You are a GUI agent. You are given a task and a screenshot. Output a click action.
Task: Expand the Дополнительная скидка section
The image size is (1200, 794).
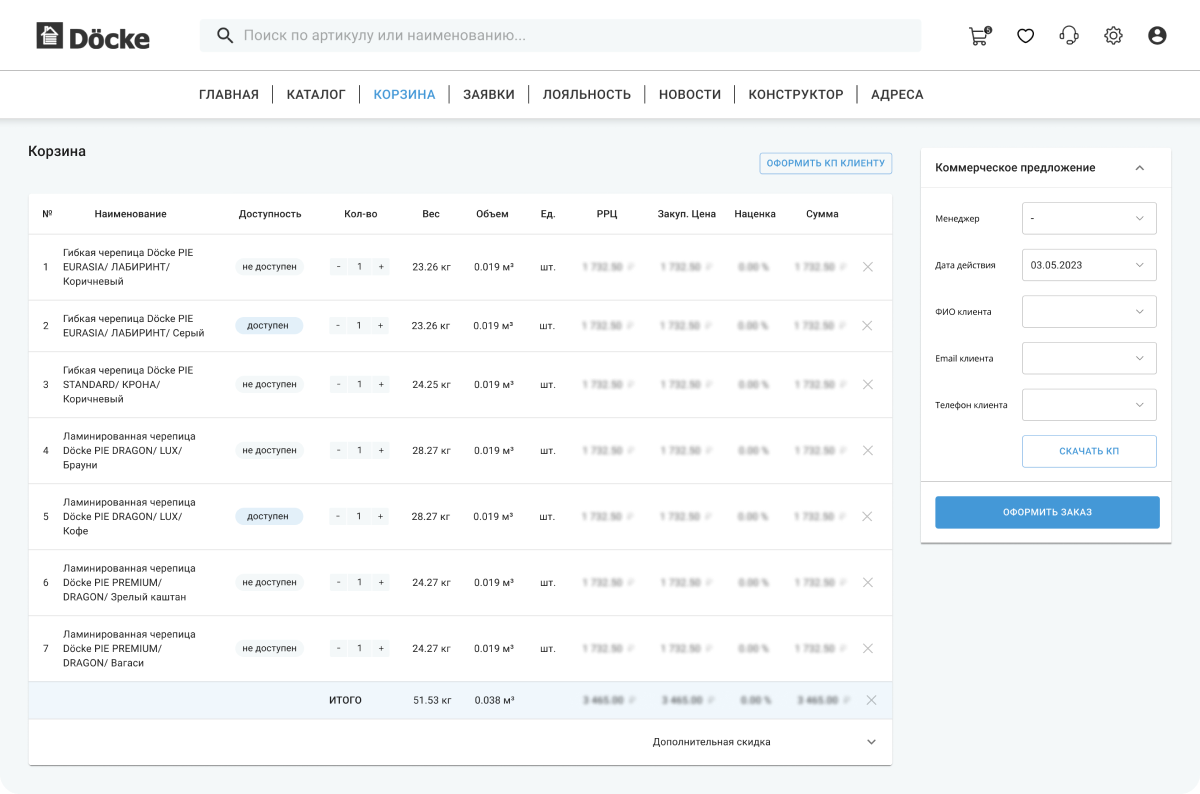pyautogui.click(x=871, y=742)
